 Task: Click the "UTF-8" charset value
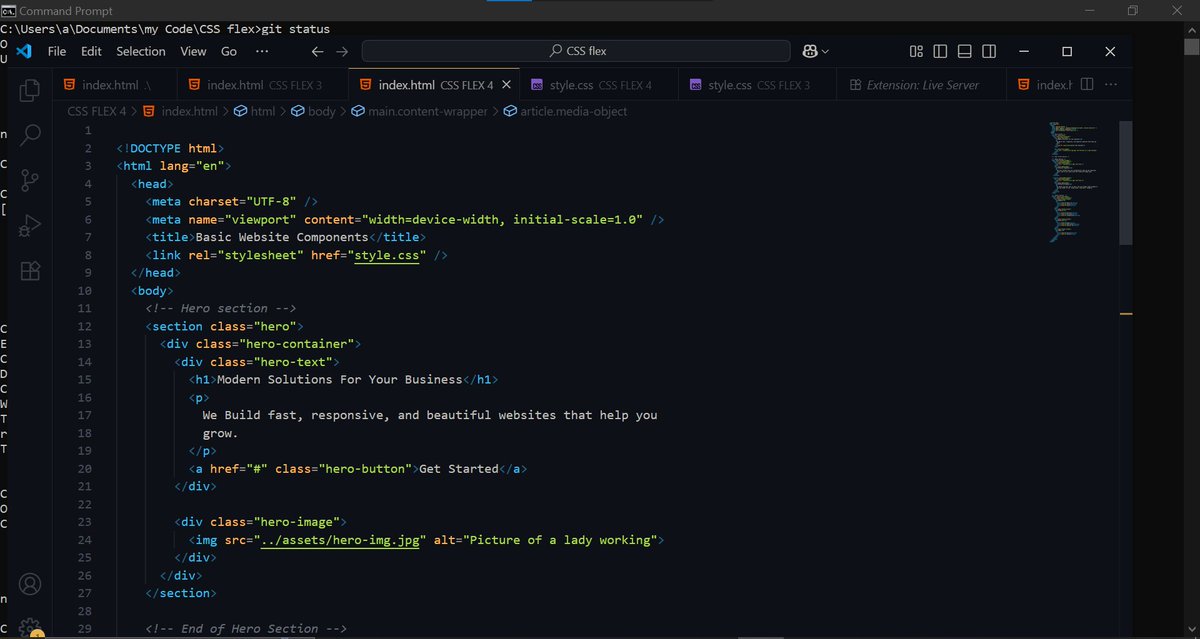click(271, 201)
